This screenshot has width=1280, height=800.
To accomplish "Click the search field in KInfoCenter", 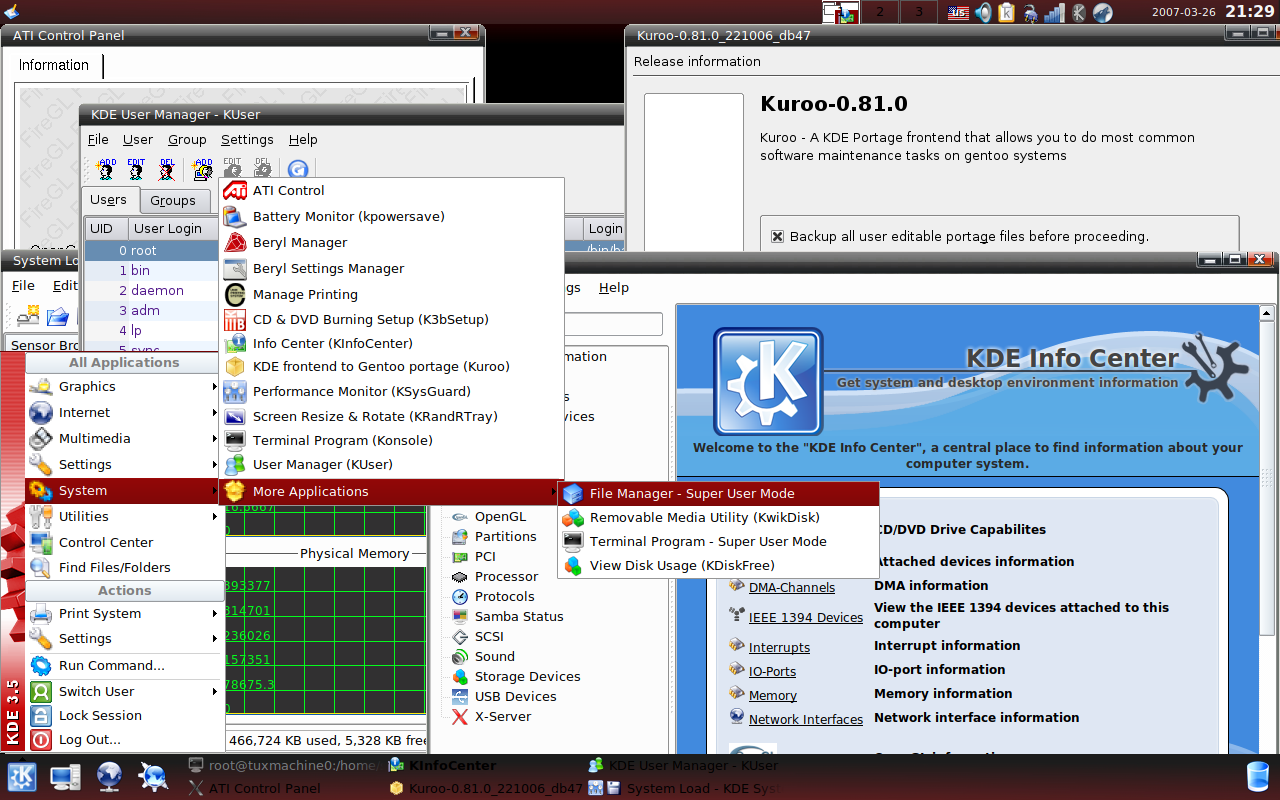I will coord(612,324).
